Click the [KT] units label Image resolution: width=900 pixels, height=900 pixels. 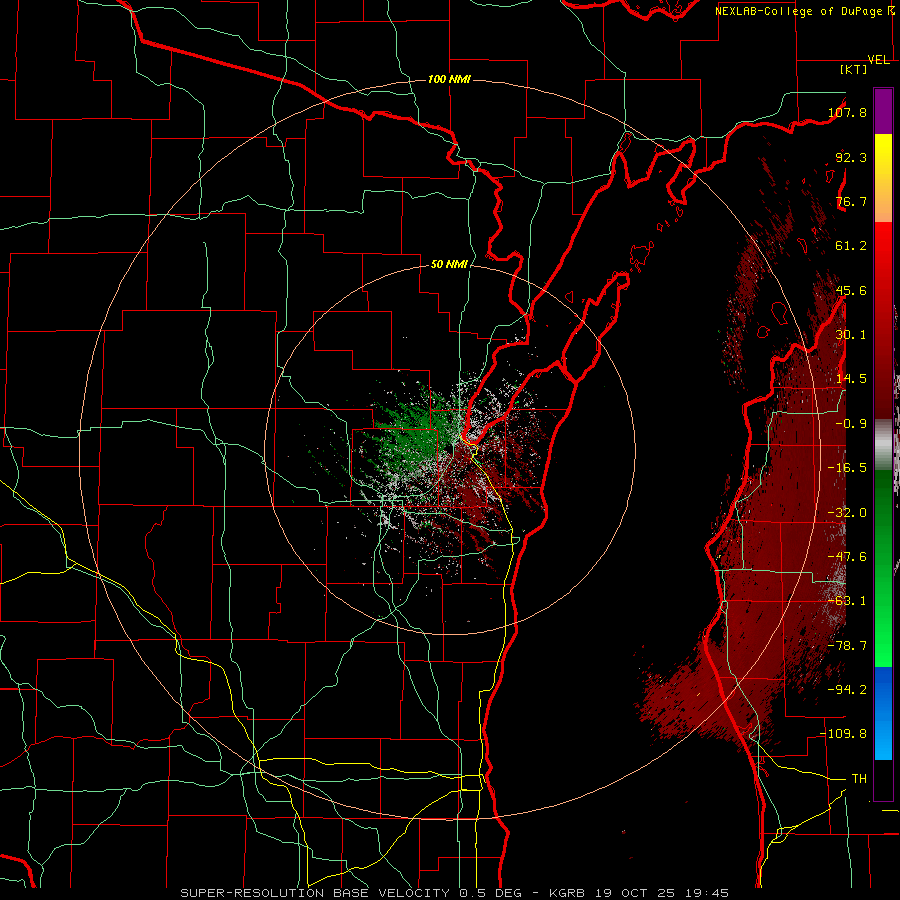coord(853,69)
